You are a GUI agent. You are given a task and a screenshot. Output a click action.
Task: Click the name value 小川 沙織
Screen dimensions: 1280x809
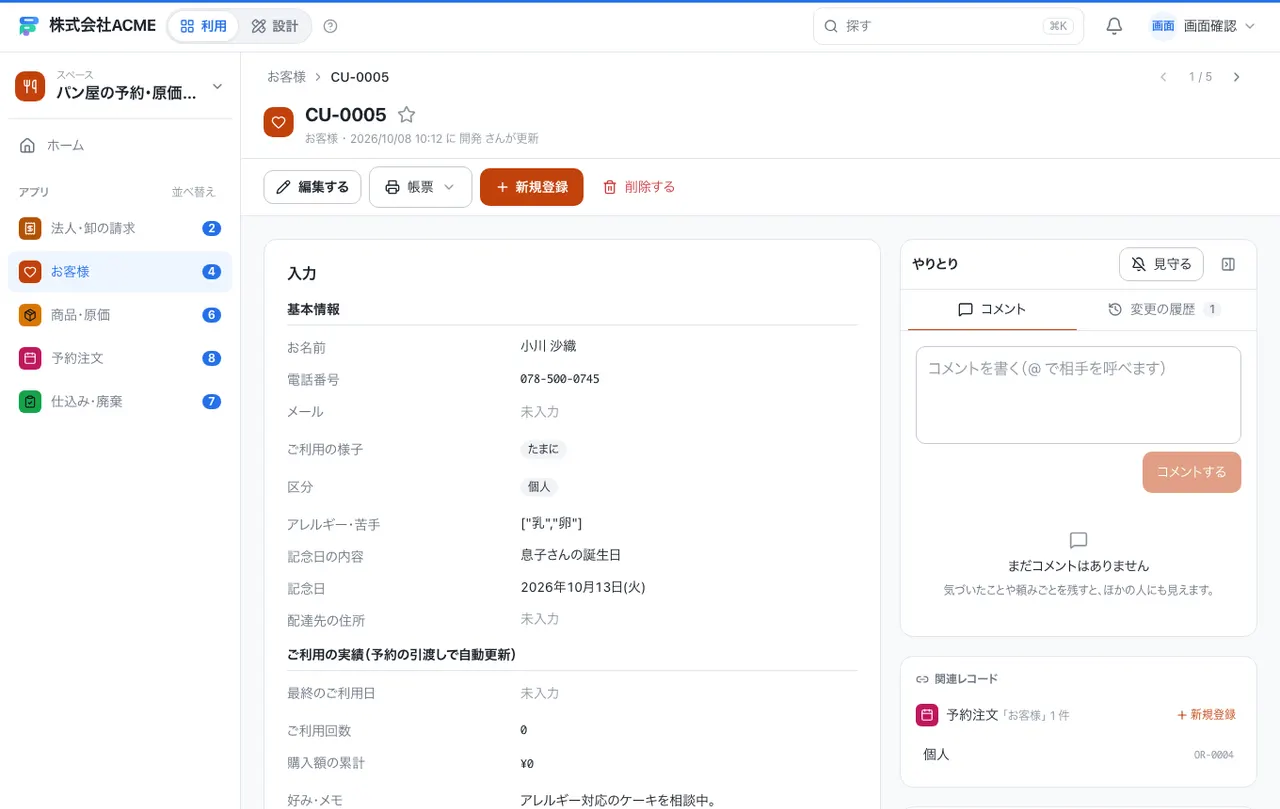[x=548, y=346]
